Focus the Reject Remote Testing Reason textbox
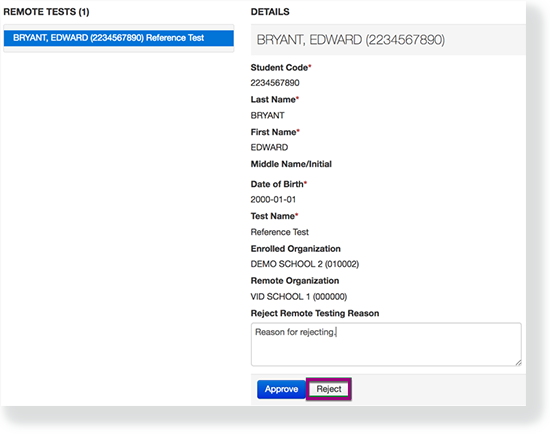This screenshot has width=550, height=434. (x=386, y=344)
